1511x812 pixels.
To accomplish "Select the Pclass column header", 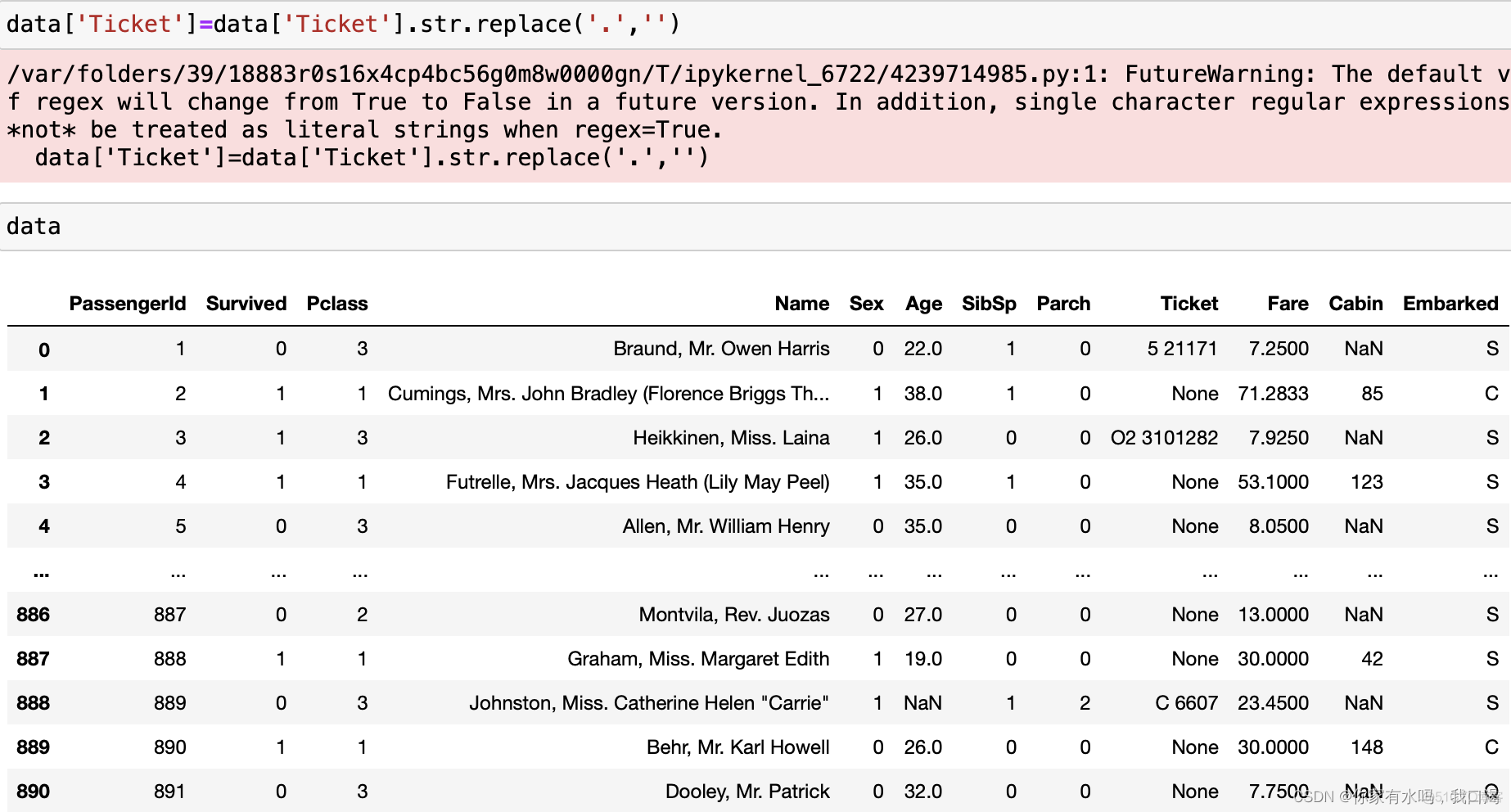I will click(x=337, y=304).
